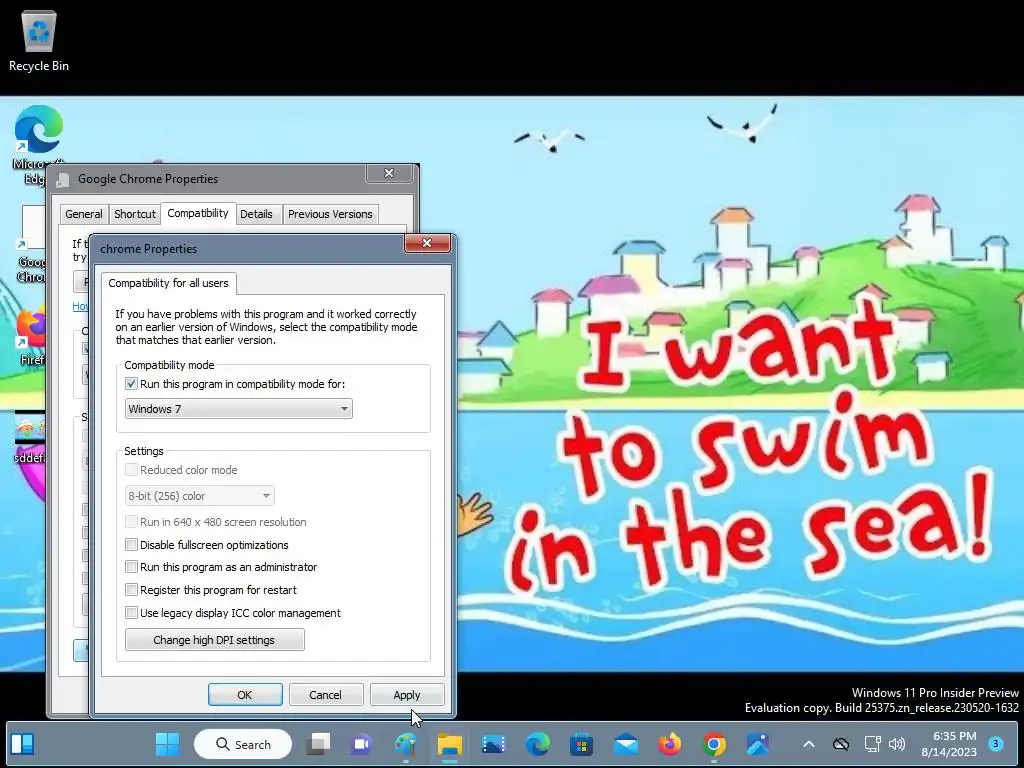Open the Windows Start menu
Screen dimensions: 1024x768
(x=168, y=744)
